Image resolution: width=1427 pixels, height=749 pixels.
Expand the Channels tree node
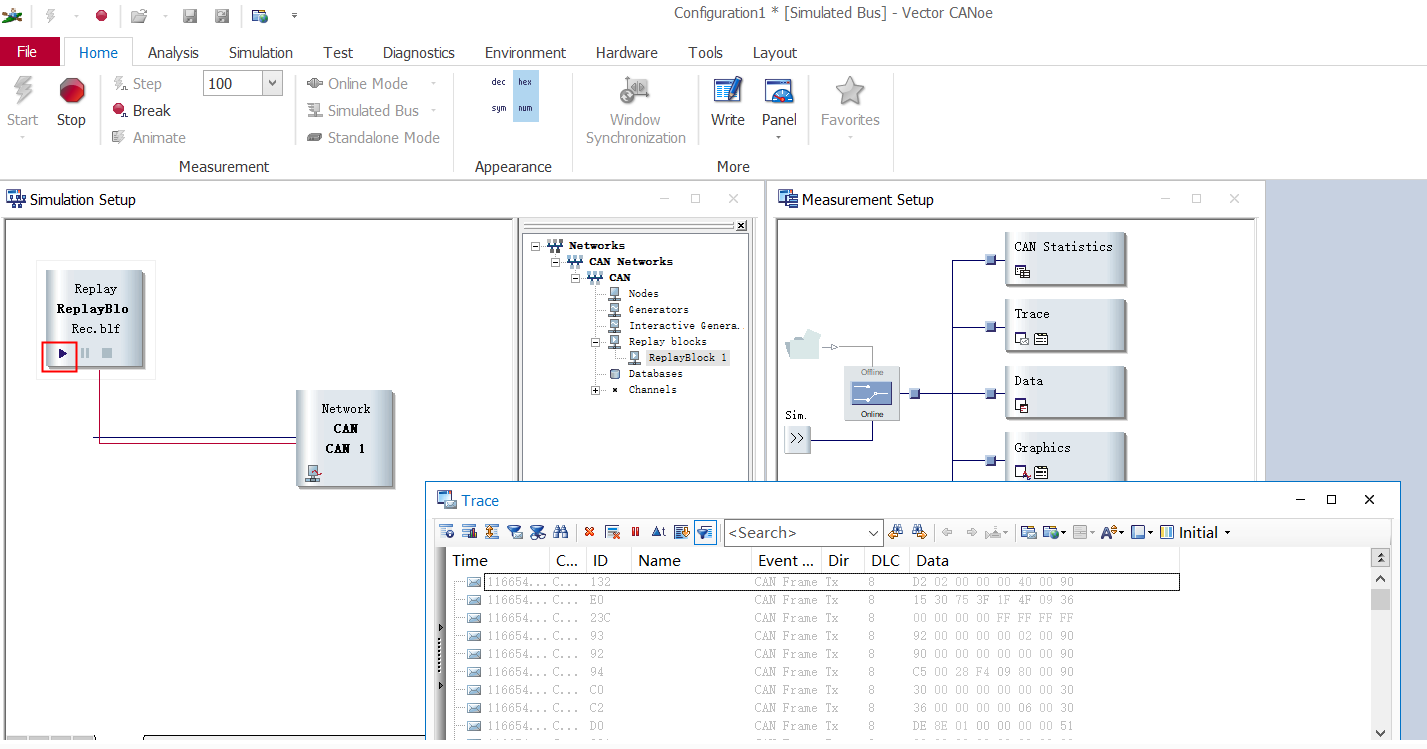pos(596,390)
